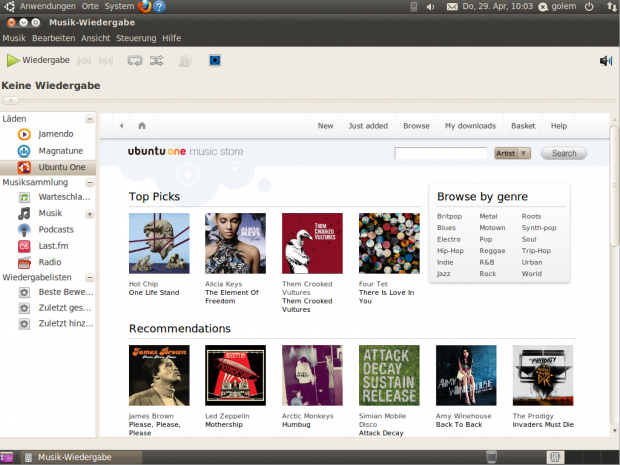Open the New tab in store
Viewport: 620px width, 465px height.
[325, 126]
